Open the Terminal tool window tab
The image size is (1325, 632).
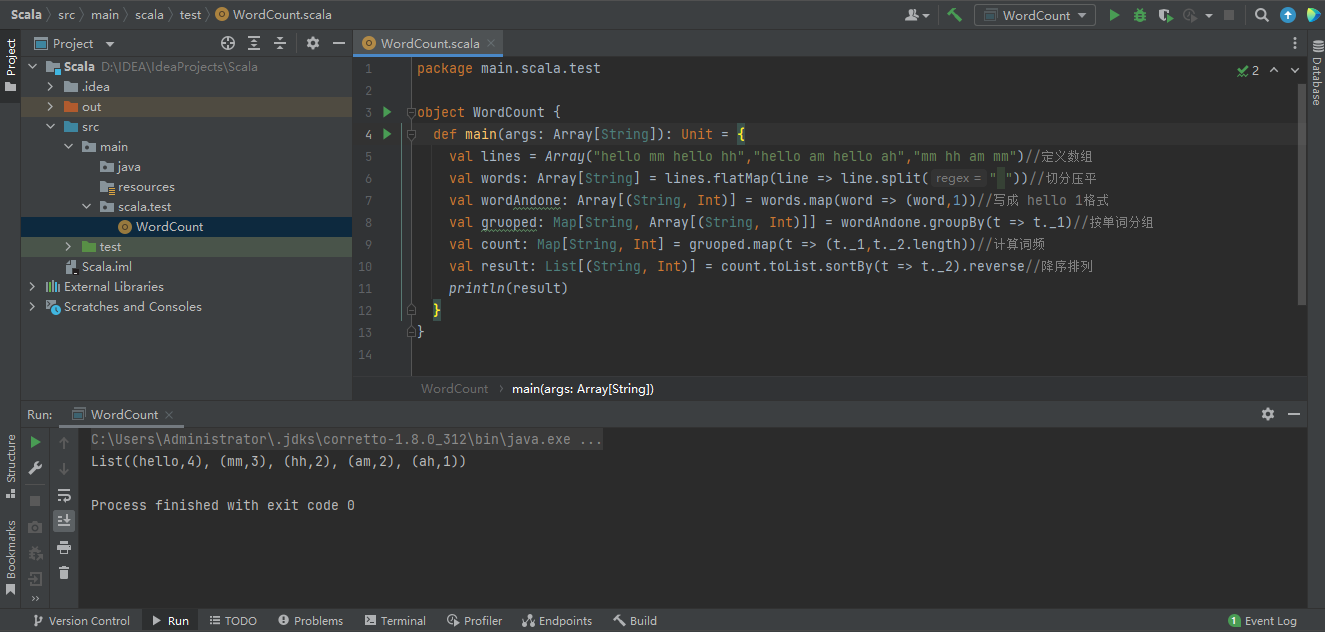pos(395,621)
